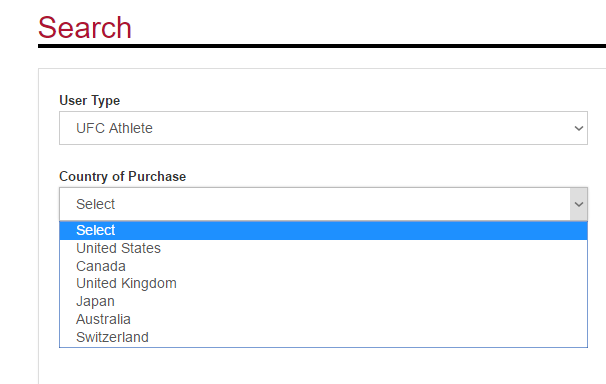Click the red Search heading
The width and height of the screenshot is (606, 384).
(85, 28)
